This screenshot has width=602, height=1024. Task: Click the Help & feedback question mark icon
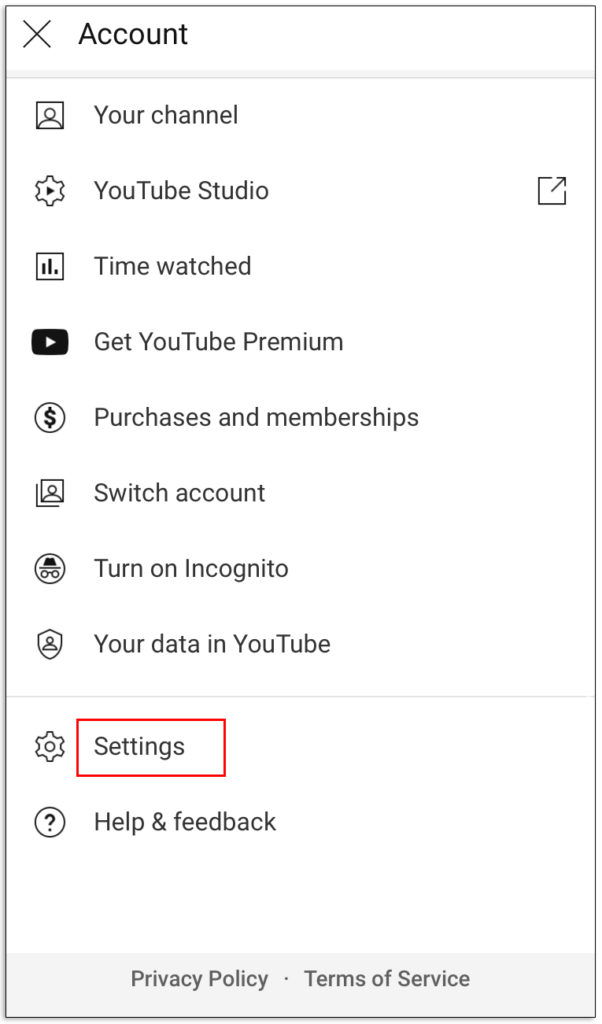coord(50,822)
